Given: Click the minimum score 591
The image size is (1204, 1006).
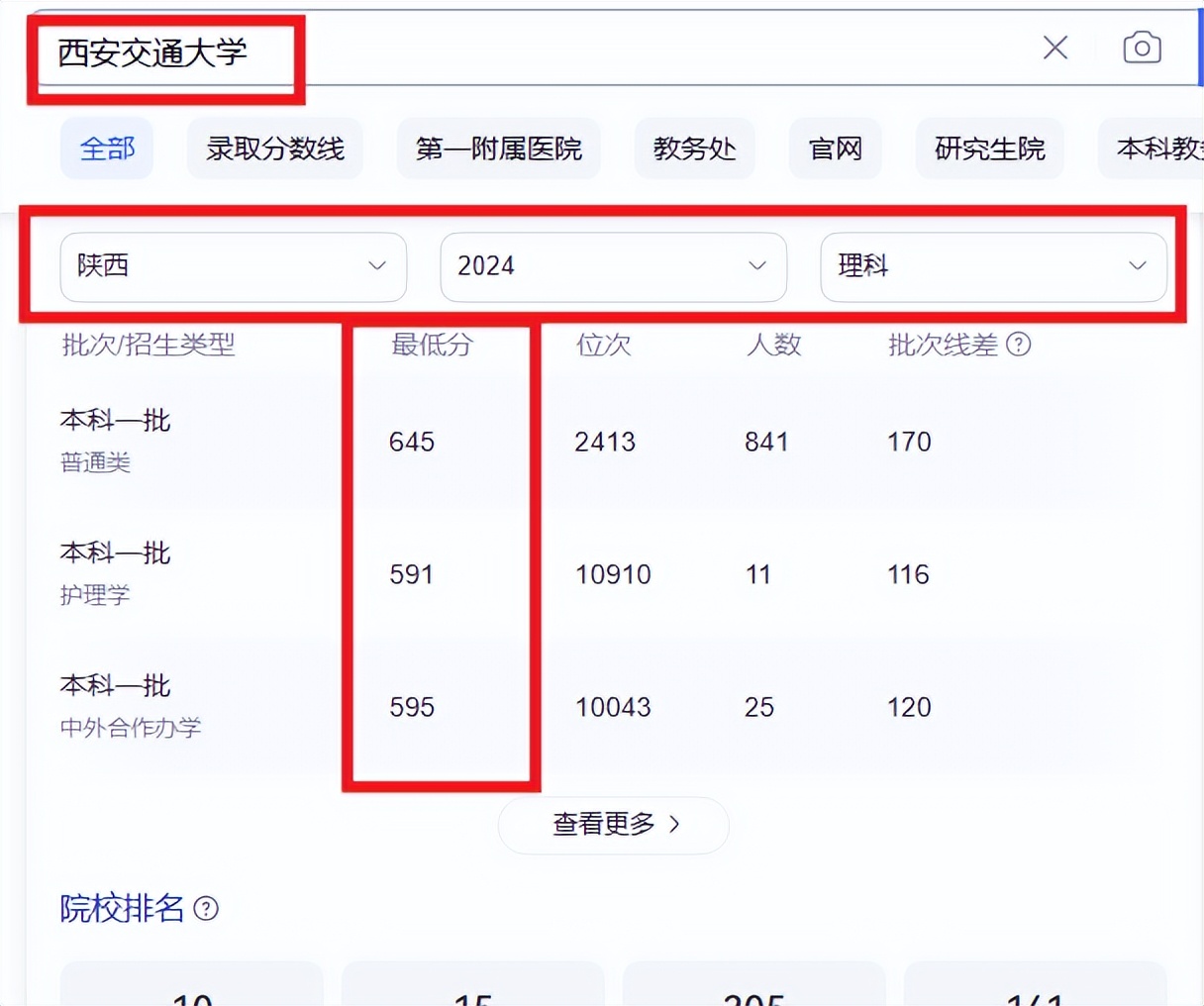Looking at the screenshot, I should click(412, 574).
